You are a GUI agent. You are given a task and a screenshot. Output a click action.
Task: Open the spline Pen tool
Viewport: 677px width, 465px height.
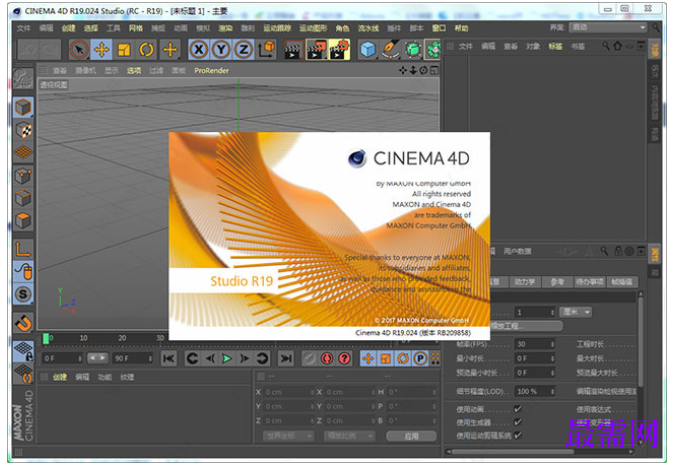tap(390, 50)
